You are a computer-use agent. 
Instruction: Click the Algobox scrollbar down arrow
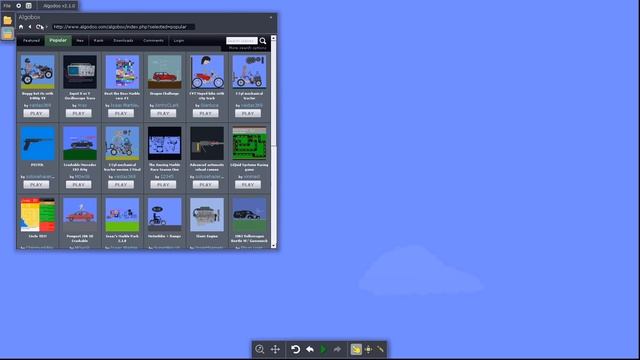click(273, 246)
